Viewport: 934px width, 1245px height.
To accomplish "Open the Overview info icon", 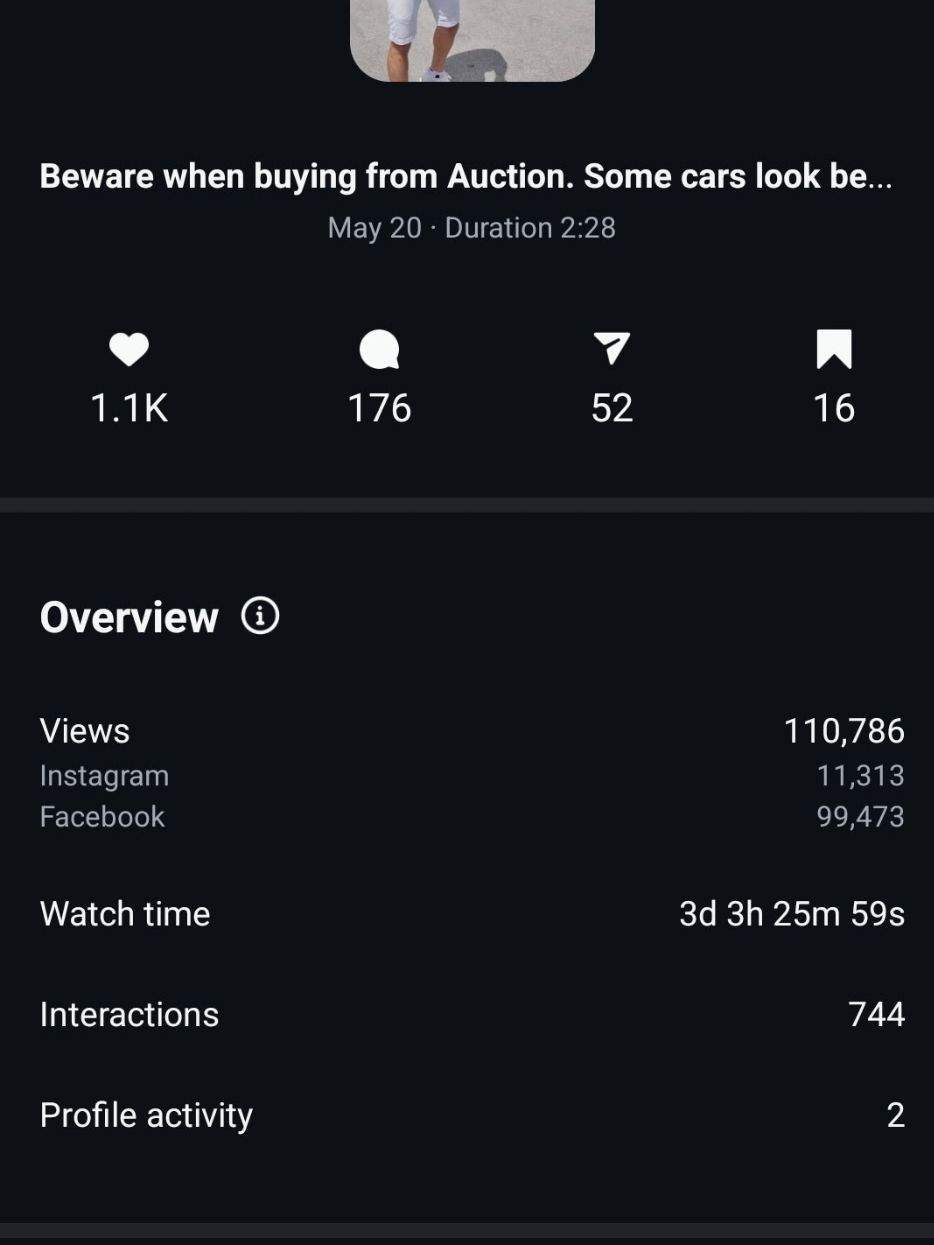I will [261, 616].
